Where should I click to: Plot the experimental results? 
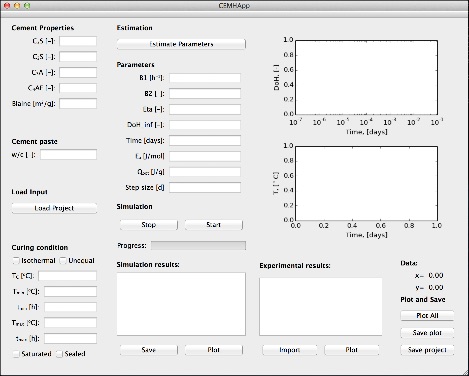[352, 350]
